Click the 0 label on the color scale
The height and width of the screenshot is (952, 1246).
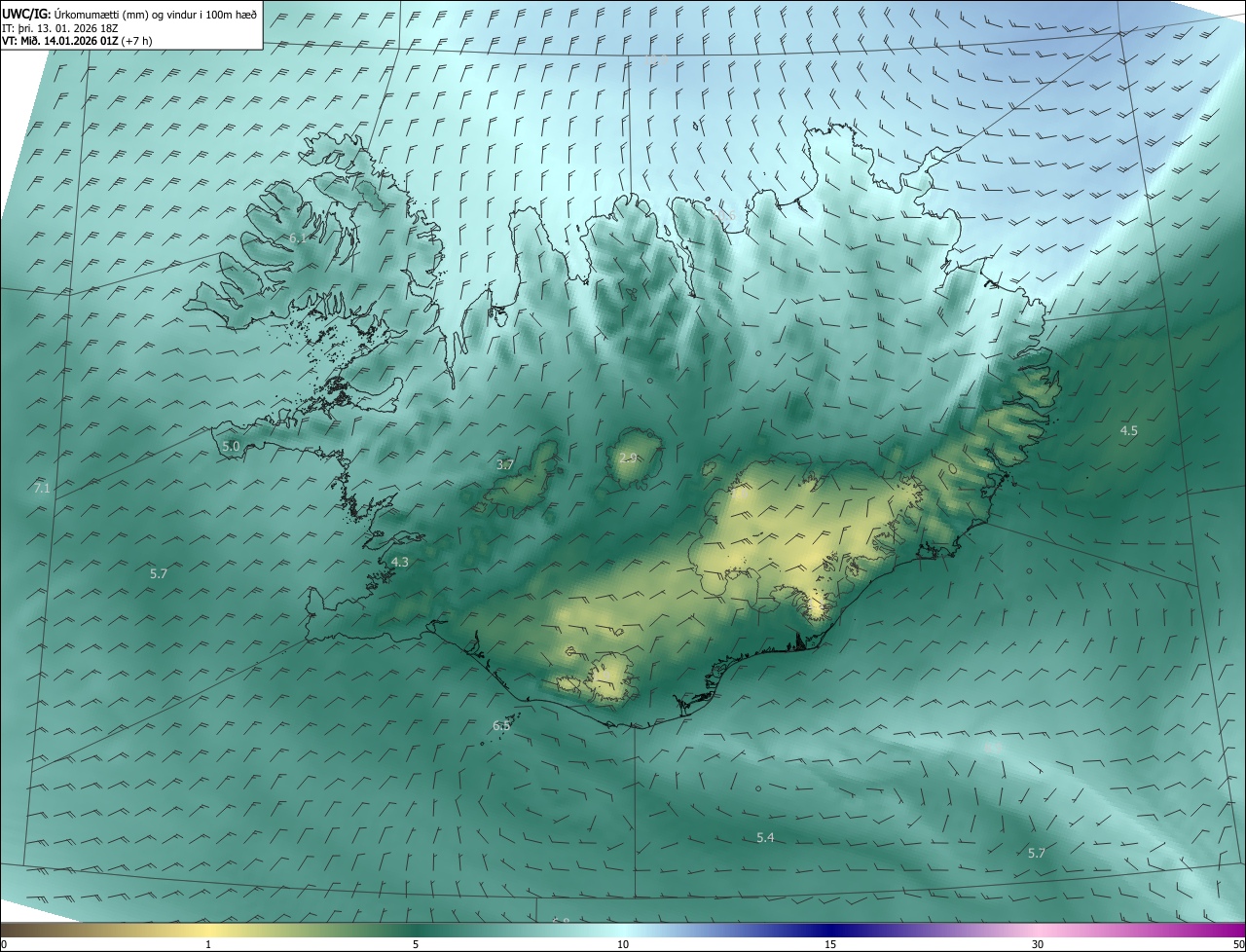tap(4, 944)
